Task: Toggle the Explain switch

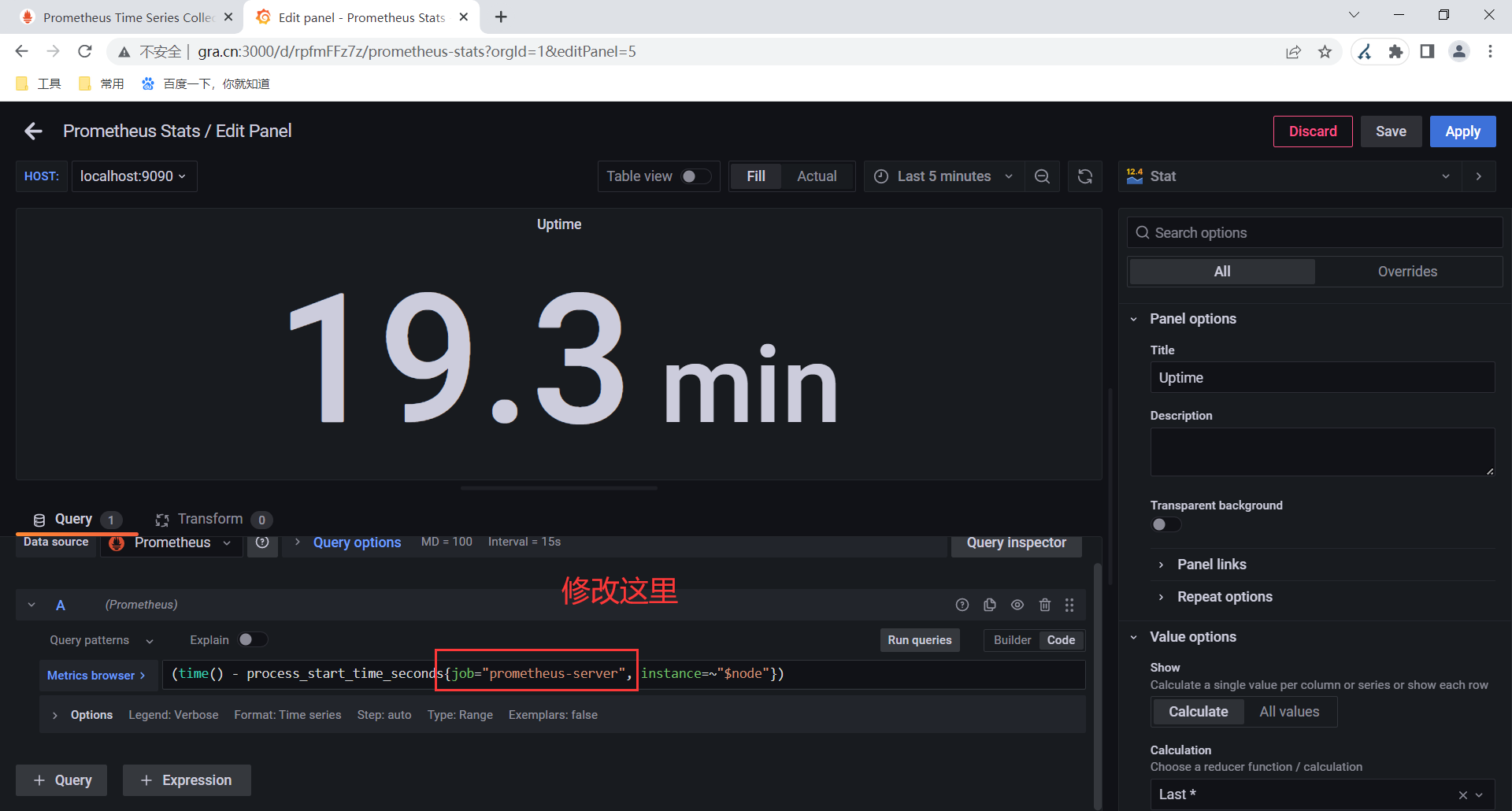Action: pos(253,639)
